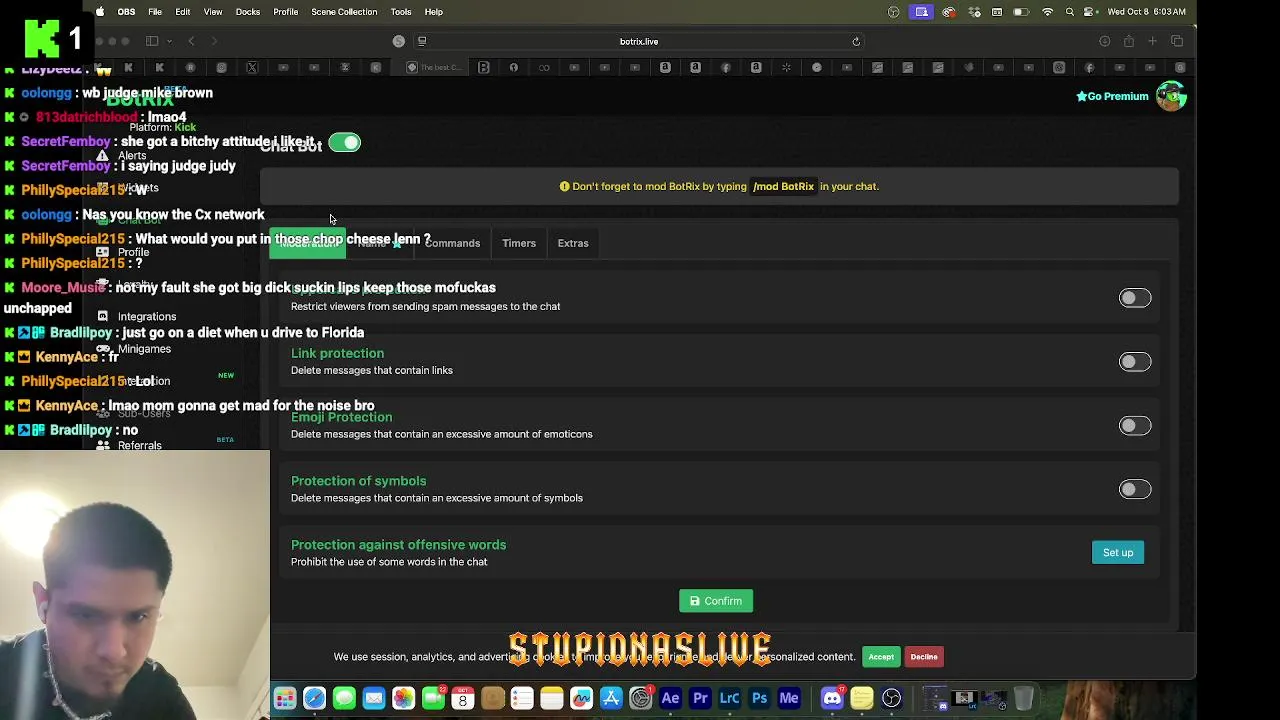The height and width of the screenshot is (720, 1280).
Task: Switch to the Extras tab
Action: 573,243
